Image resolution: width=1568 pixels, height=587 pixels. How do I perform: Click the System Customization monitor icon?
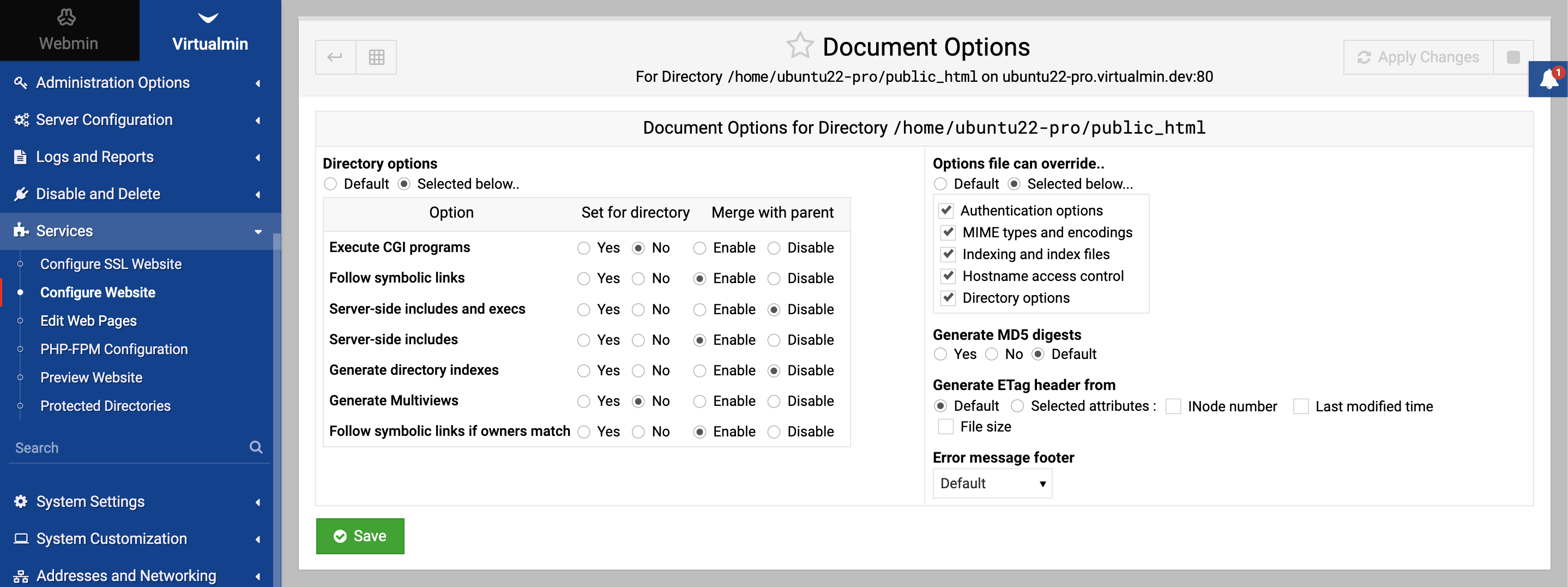point(21,538)
